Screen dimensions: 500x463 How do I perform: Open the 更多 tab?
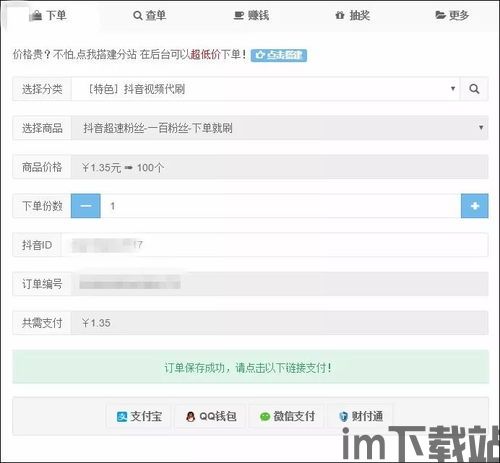click(452, 16)
